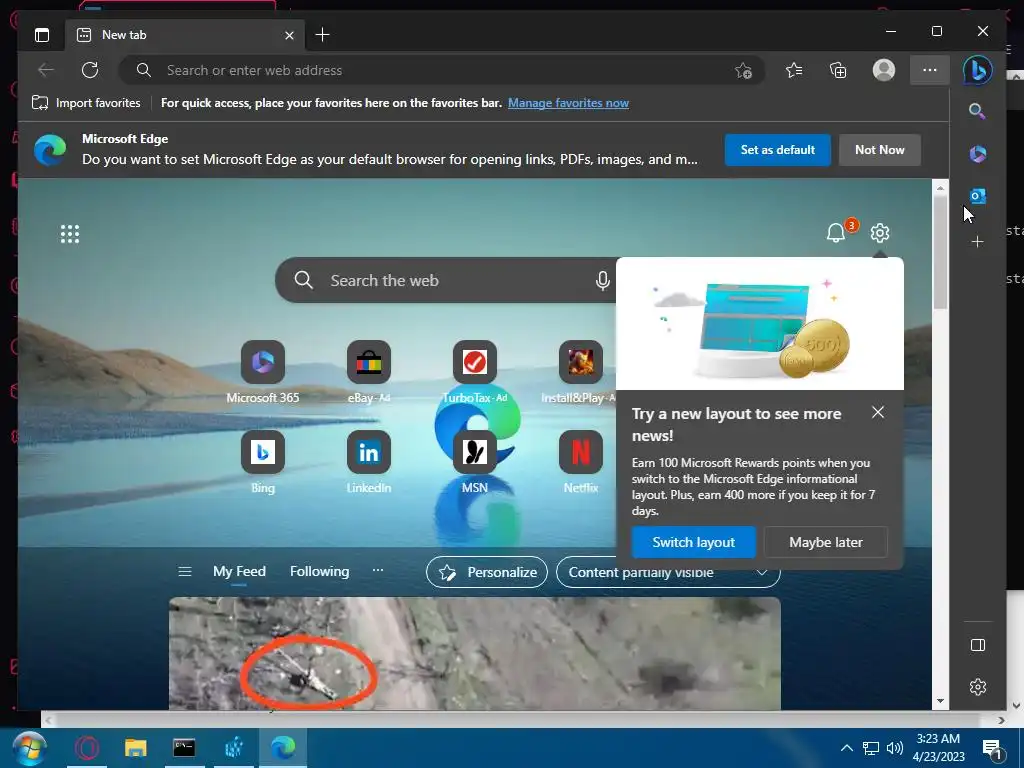Image resolution: width=1024 pixels, height=768 pixels.
Task: Focus the Search or enter web address bar
Action: (x=441, y=71)
